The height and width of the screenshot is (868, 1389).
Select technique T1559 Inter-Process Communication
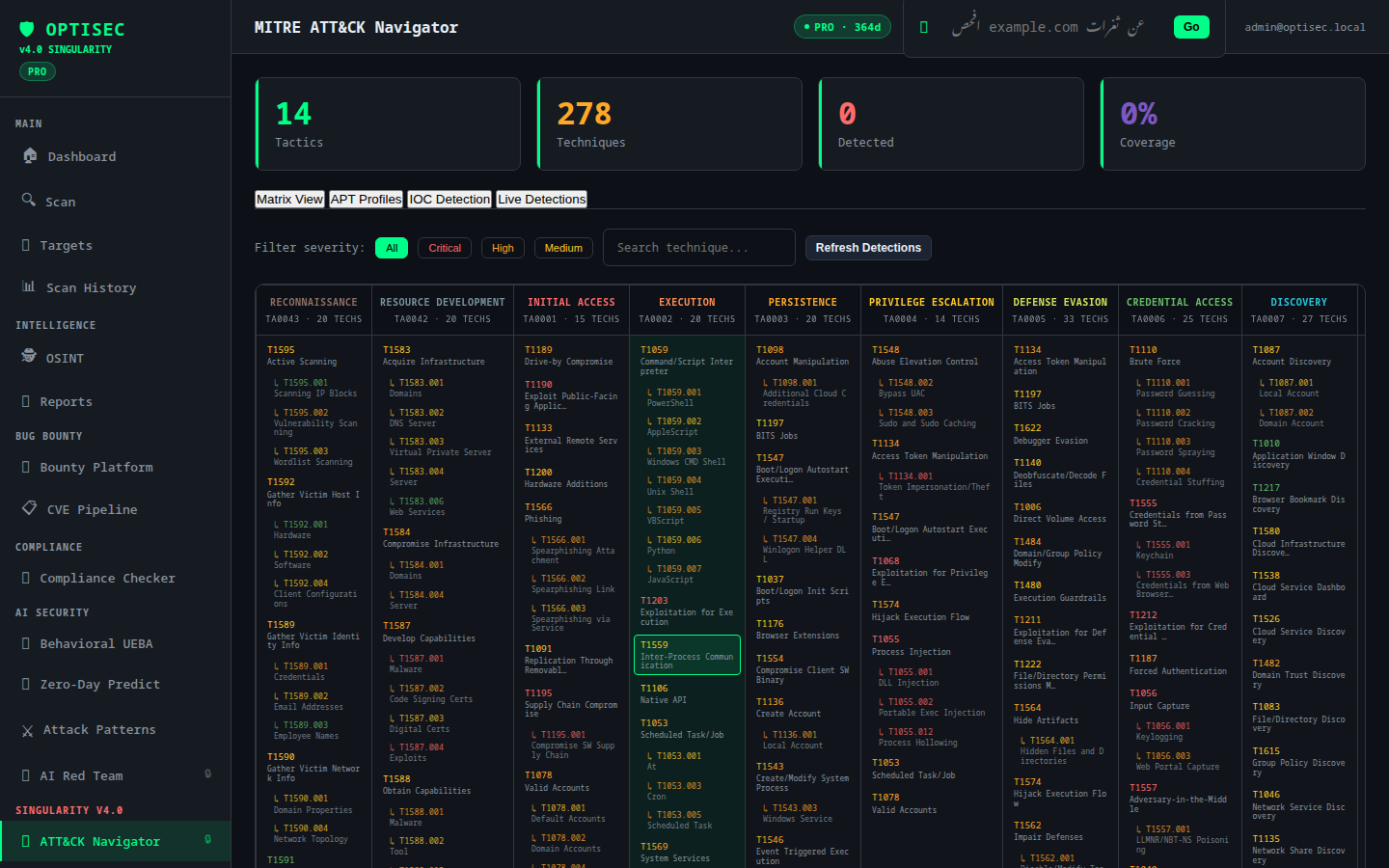(x=687, y=655)
